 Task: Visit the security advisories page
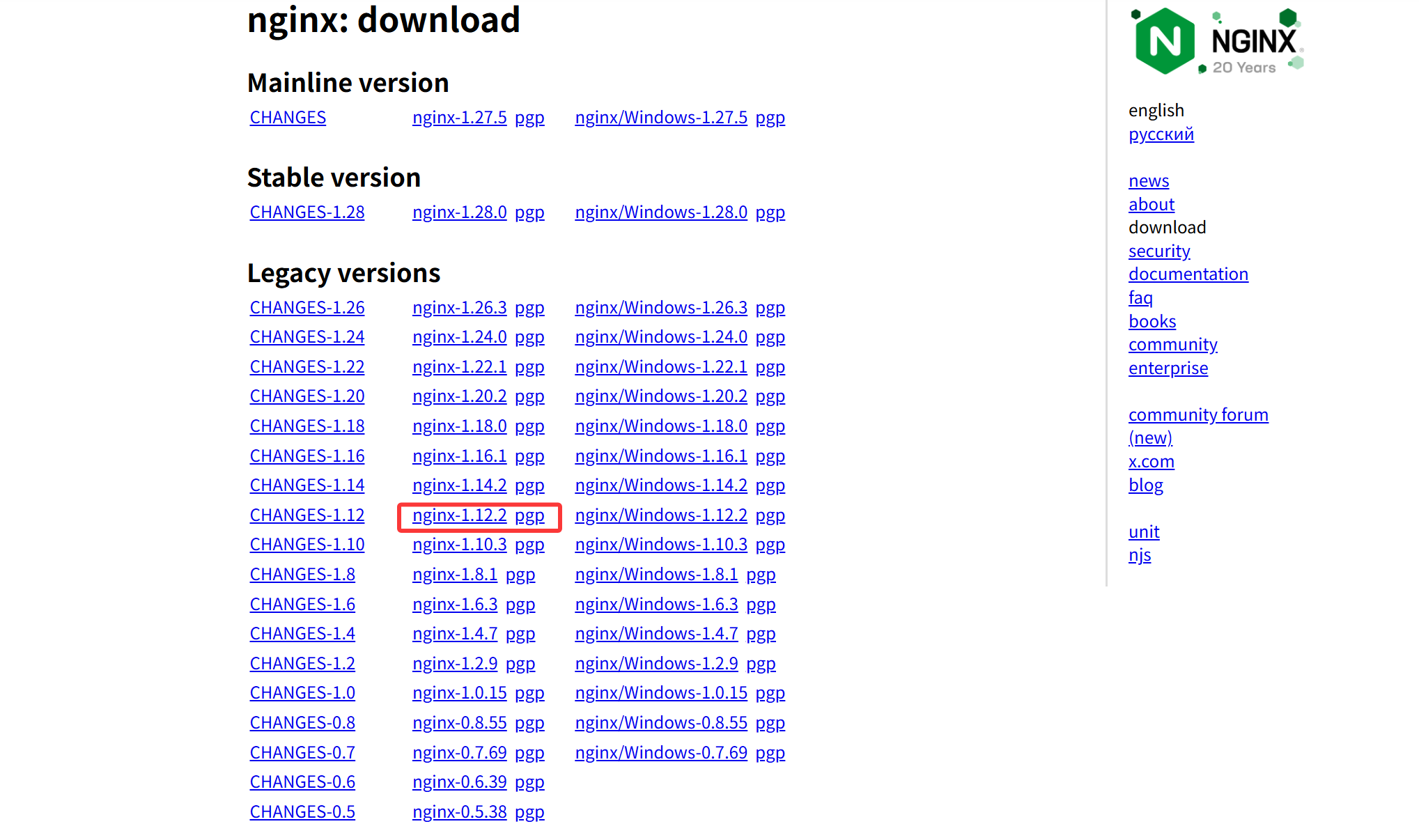point(1158,251)
